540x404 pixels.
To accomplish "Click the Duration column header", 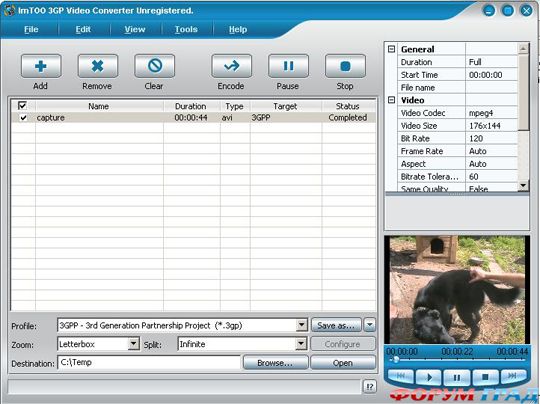I will (191, 106).
